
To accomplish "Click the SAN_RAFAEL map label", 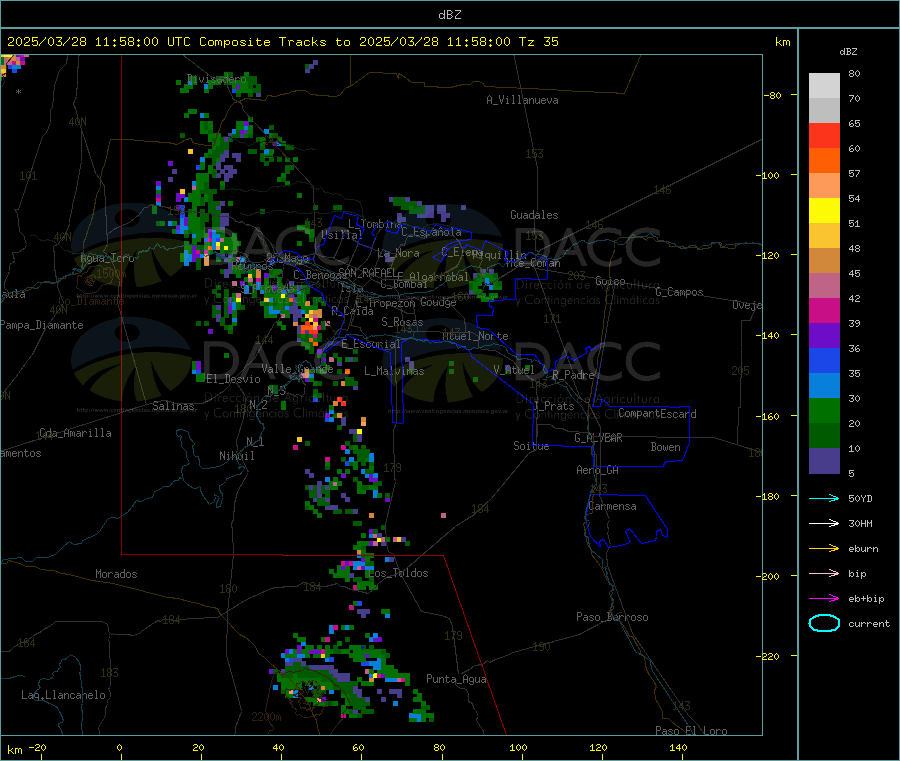I will pyautogui.click(x=367, y=272).
